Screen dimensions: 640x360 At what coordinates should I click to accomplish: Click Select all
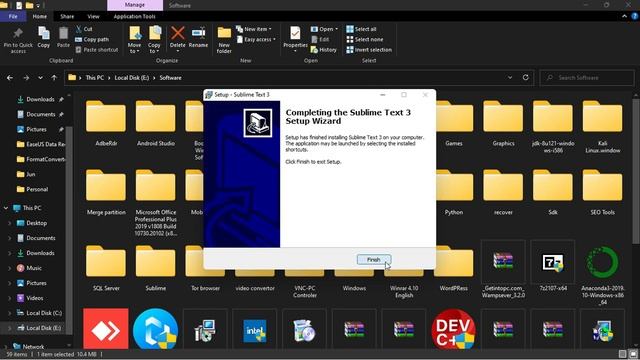361,29
